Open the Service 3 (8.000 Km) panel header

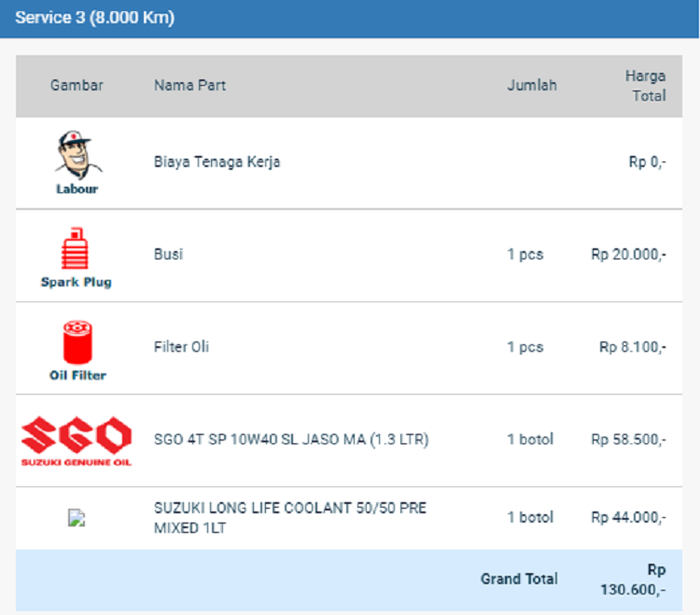point(95,19)
